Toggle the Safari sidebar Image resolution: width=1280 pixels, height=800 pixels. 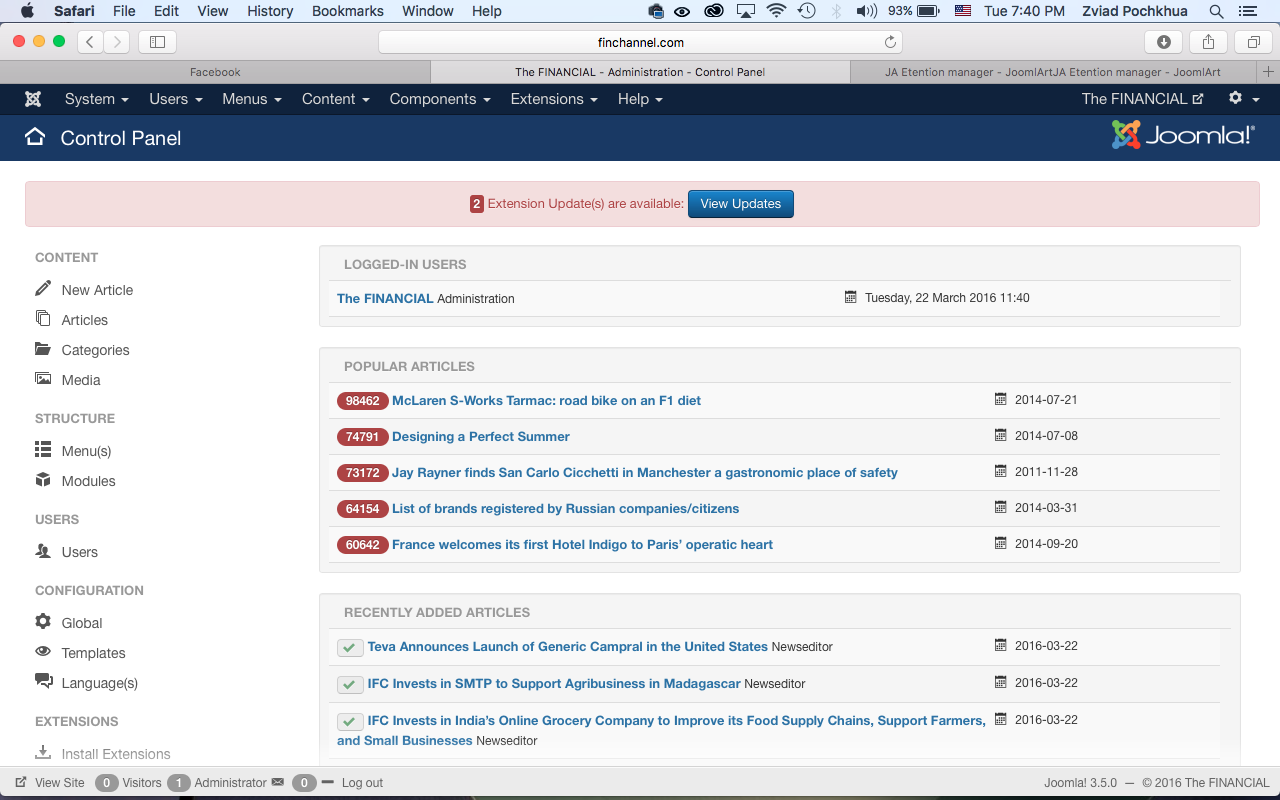[157, 42]
